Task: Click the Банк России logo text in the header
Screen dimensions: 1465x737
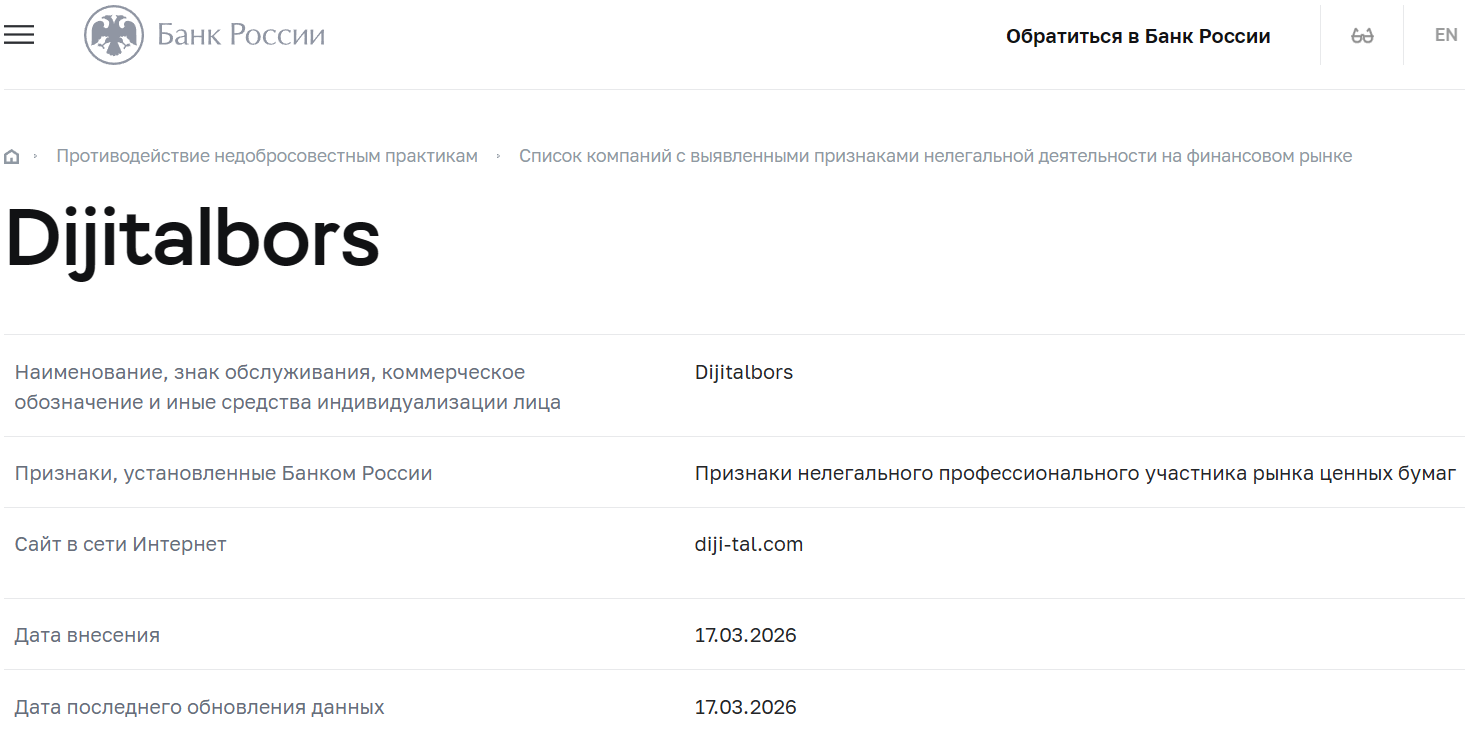Action: [x=240, y=34]
